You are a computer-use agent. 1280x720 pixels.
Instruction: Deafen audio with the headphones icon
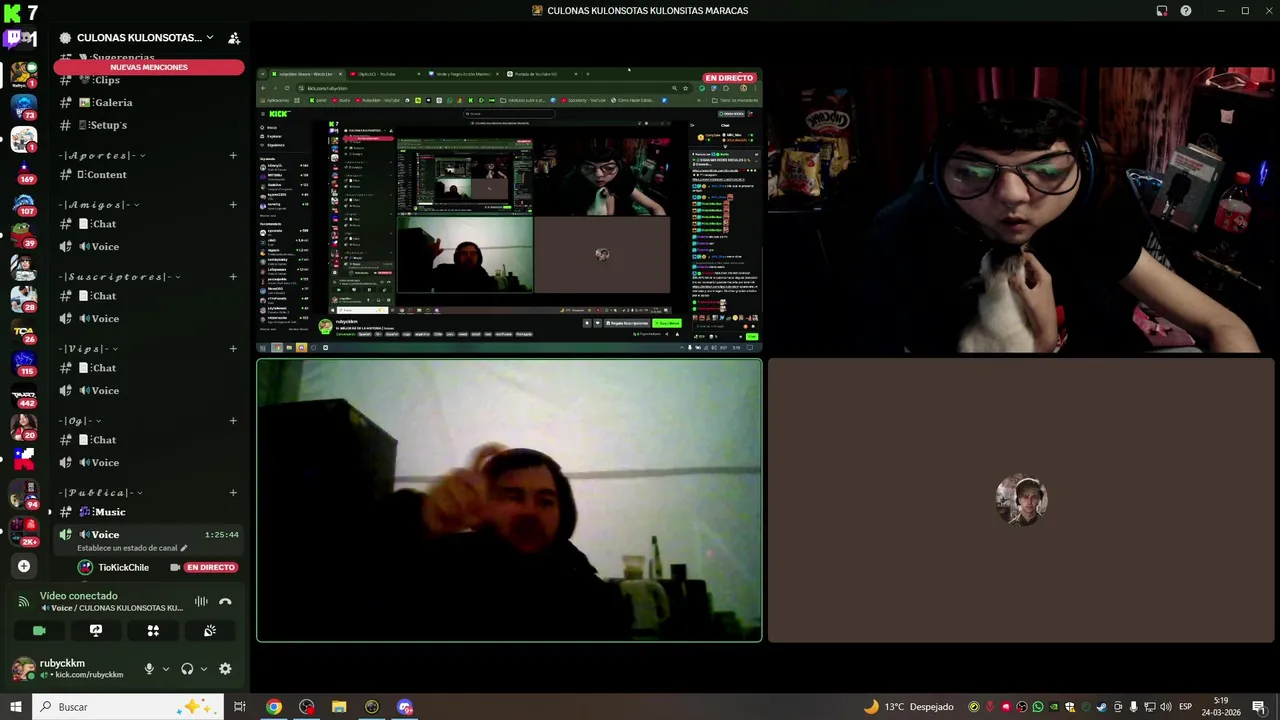click(x=187, y=669)
